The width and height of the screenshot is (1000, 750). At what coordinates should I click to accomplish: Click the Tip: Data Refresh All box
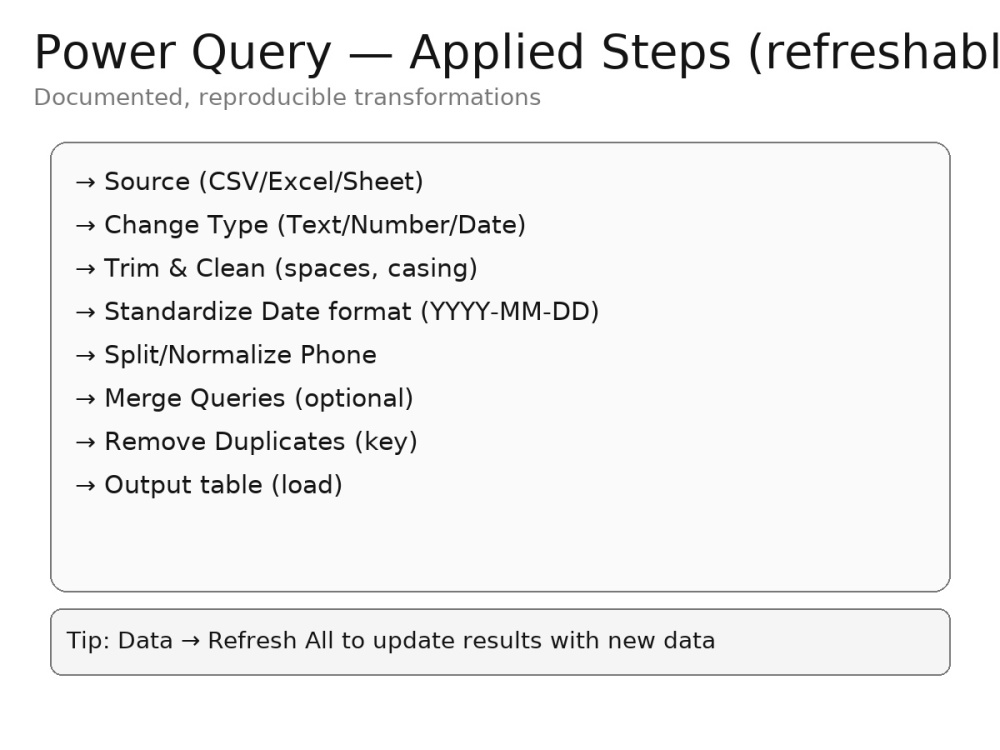(500, 642)
